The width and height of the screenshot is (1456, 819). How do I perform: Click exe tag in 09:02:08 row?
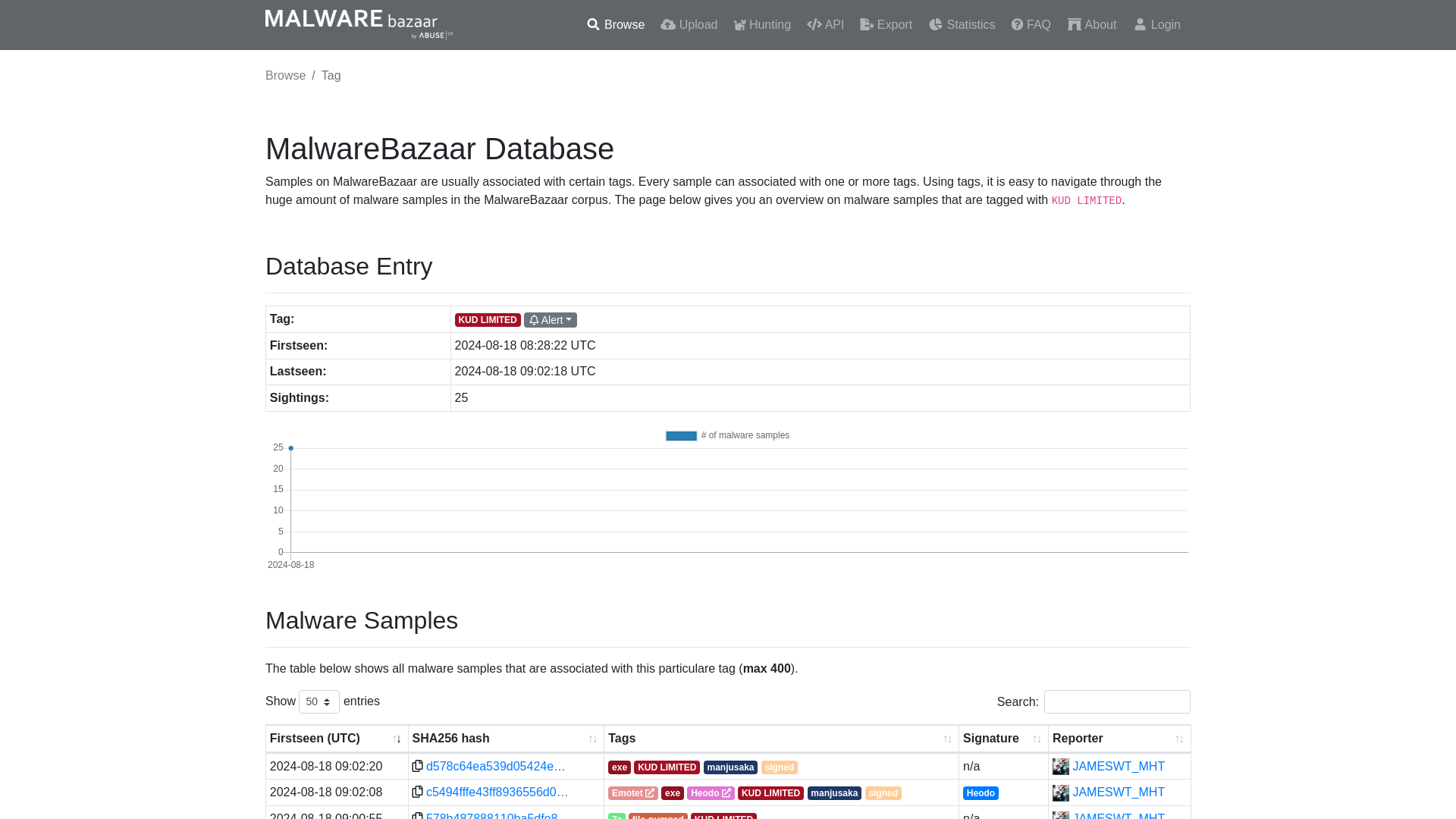673,793
